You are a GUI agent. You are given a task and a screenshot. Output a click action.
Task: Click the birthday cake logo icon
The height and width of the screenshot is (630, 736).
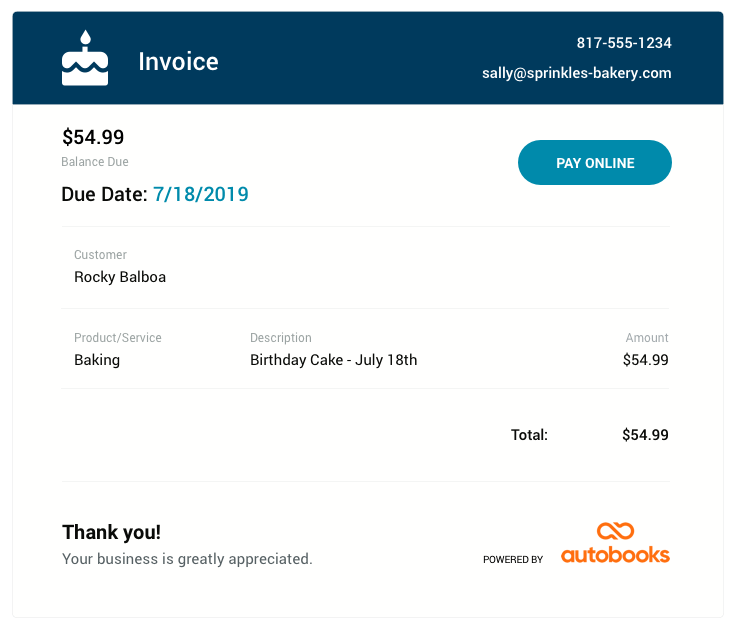click(85, 59)
